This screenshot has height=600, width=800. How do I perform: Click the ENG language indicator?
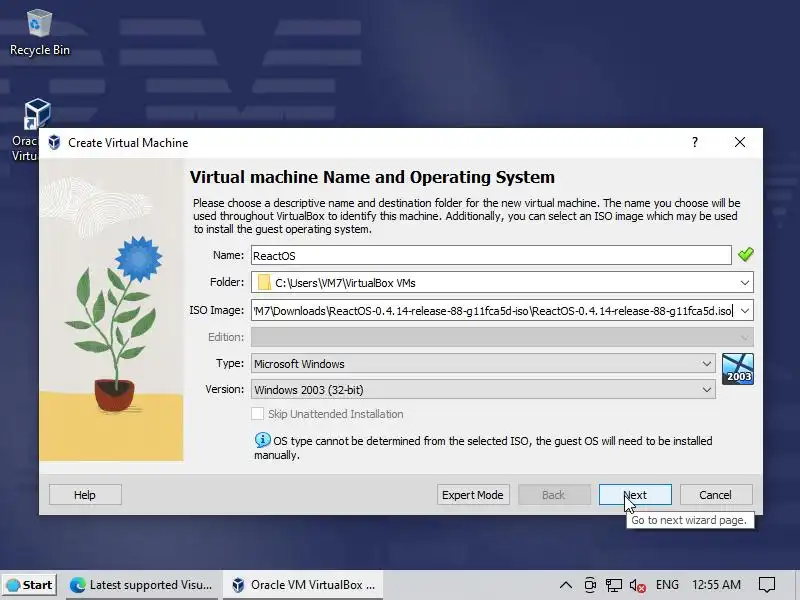click(667, 585)
